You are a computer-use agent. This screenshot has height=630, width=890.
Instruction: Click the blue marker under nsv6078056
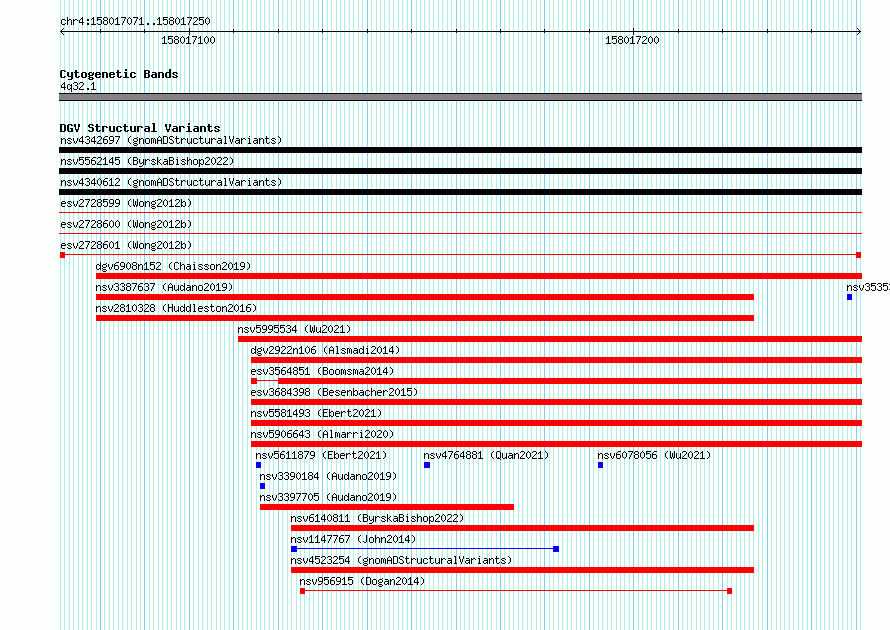pyautogui.click(x=601, y=465)
